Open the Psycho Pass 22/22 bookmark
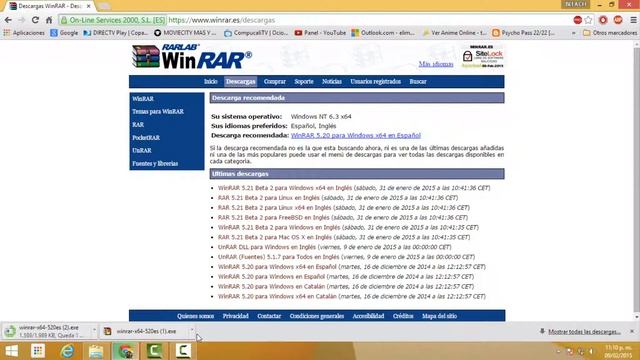 click(524, 33)
